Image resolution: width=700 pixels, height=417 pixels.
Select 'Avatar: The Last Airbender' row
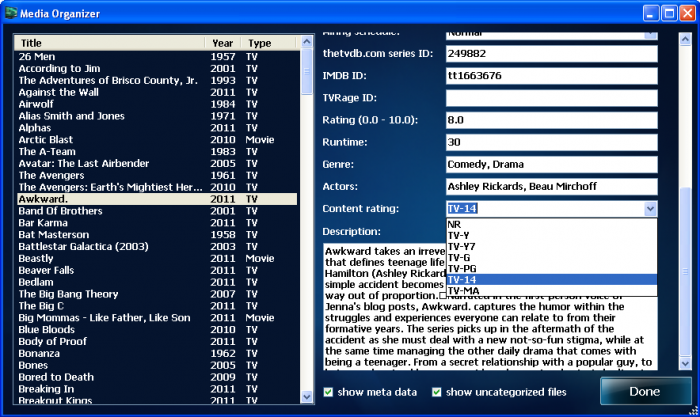click(x=157, y=163)
